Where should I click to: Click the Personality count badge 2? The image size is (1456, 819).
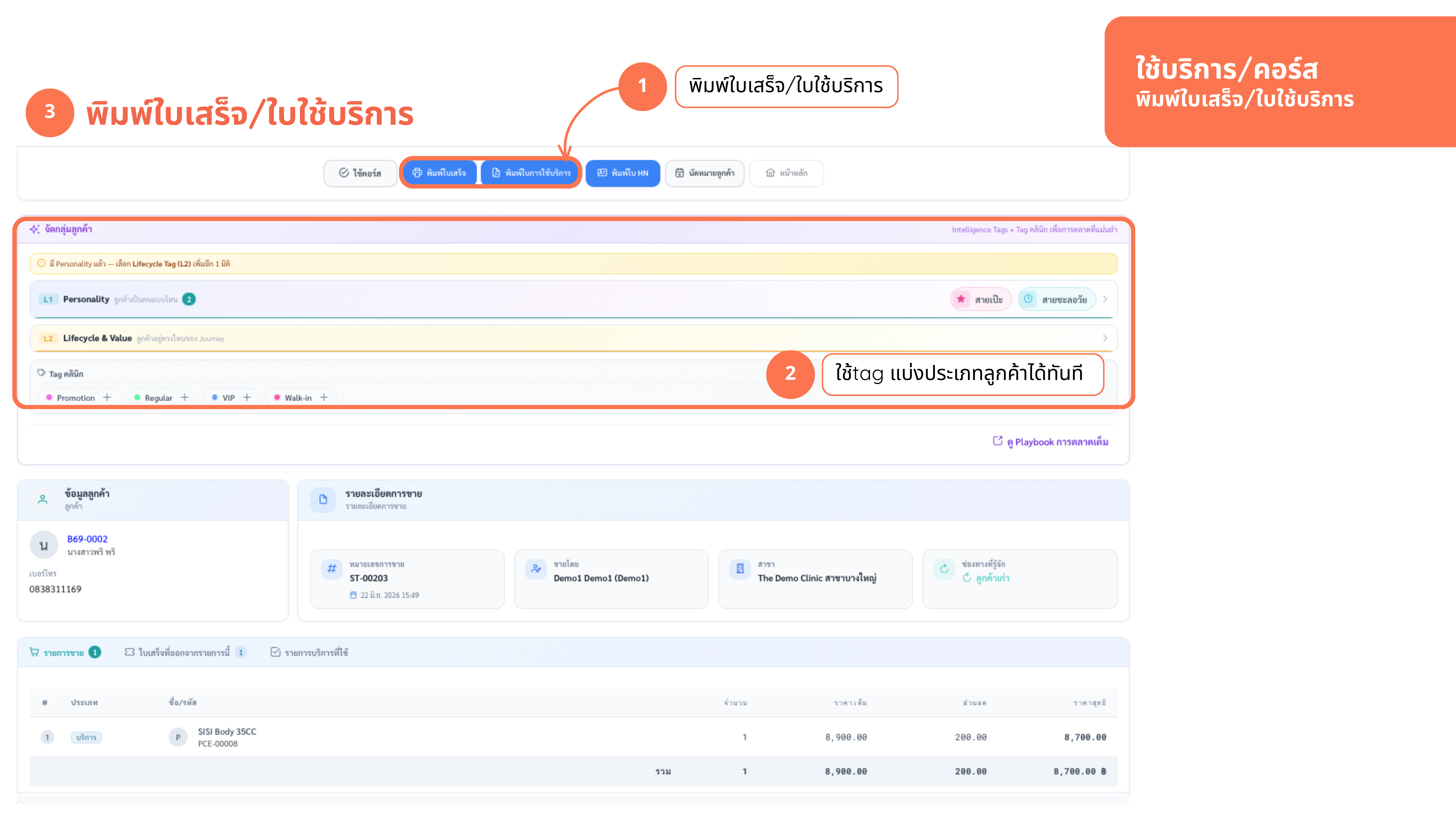pos(189,299)
